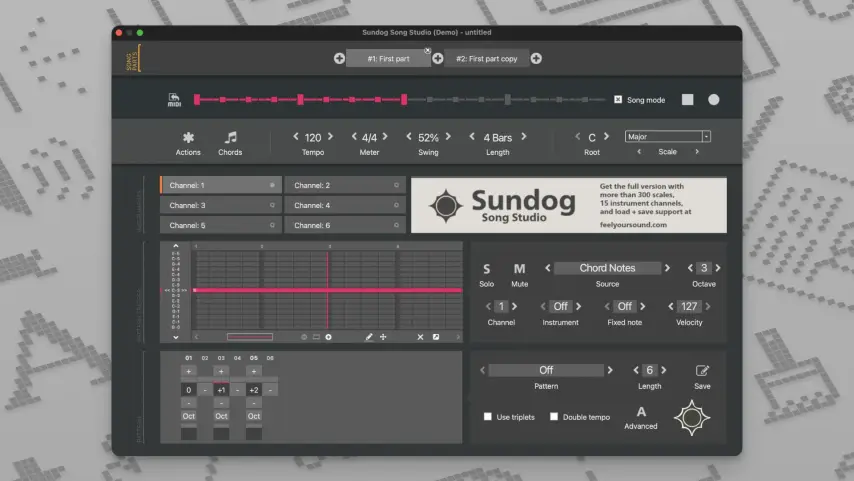Enable Double tempo checkbox
854x481 pixels.
coord(554,417)
